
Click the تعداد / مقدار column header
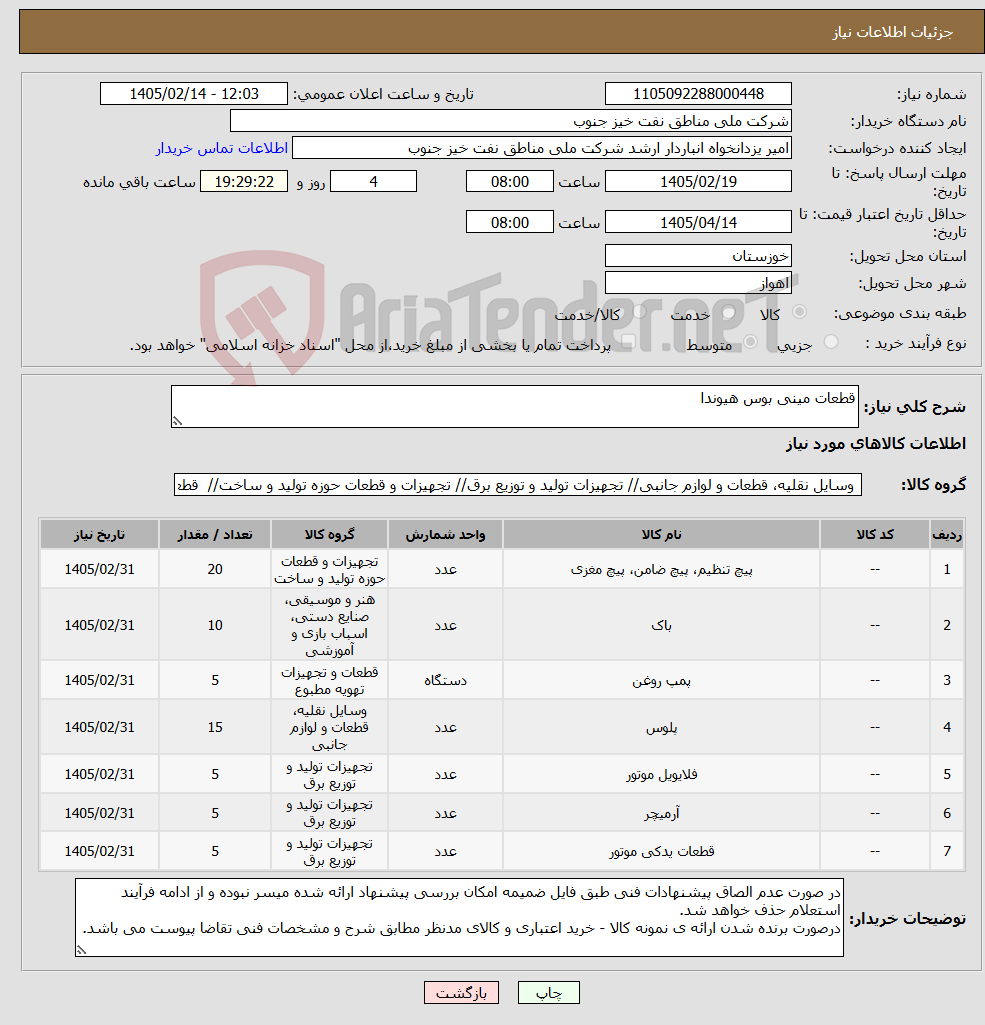(x=215, y=535)
